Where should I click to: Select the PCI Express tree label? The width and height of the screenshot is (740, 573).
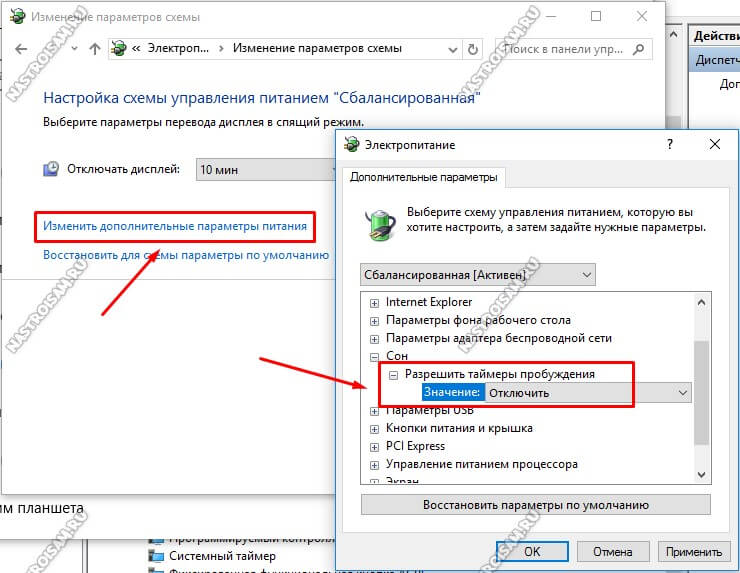(415, 446)
